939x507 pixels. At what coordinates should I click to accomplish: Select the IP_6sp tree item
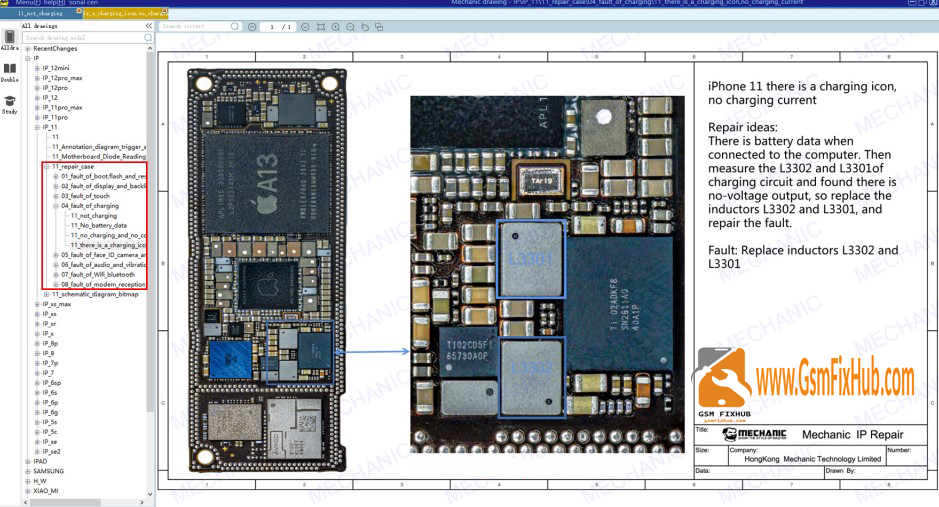click(52, 382)
